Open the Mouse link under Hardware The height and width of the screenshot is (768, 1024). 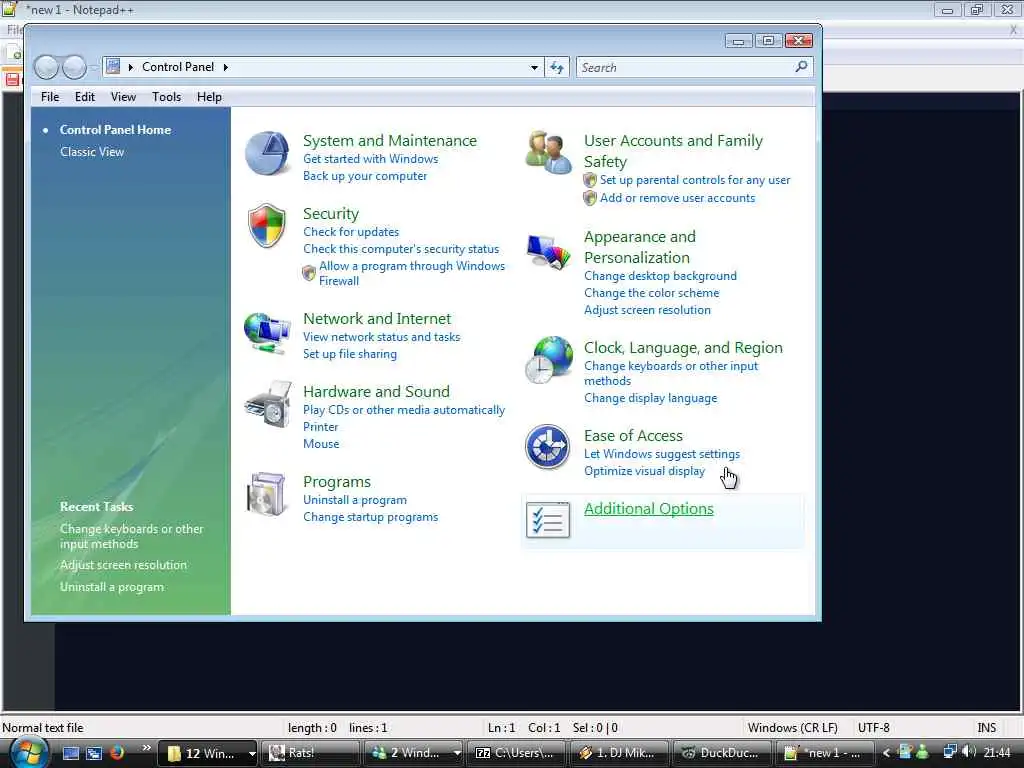(x=321, y=443)
